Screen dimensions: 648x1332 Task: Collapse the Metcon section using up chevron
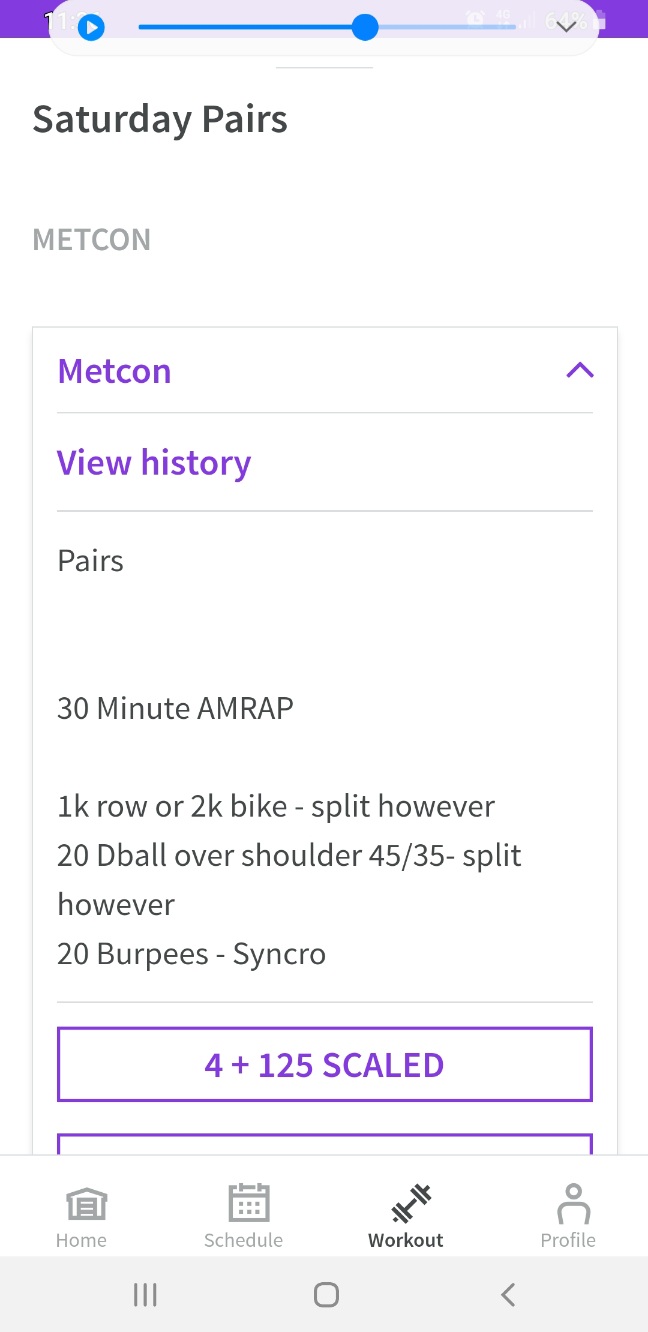[x=580, y=371]
